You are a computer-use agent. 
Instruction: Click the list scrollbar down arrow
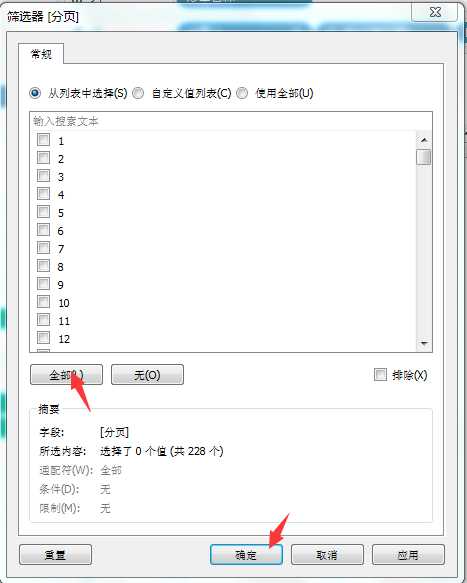tap(424, 343)
